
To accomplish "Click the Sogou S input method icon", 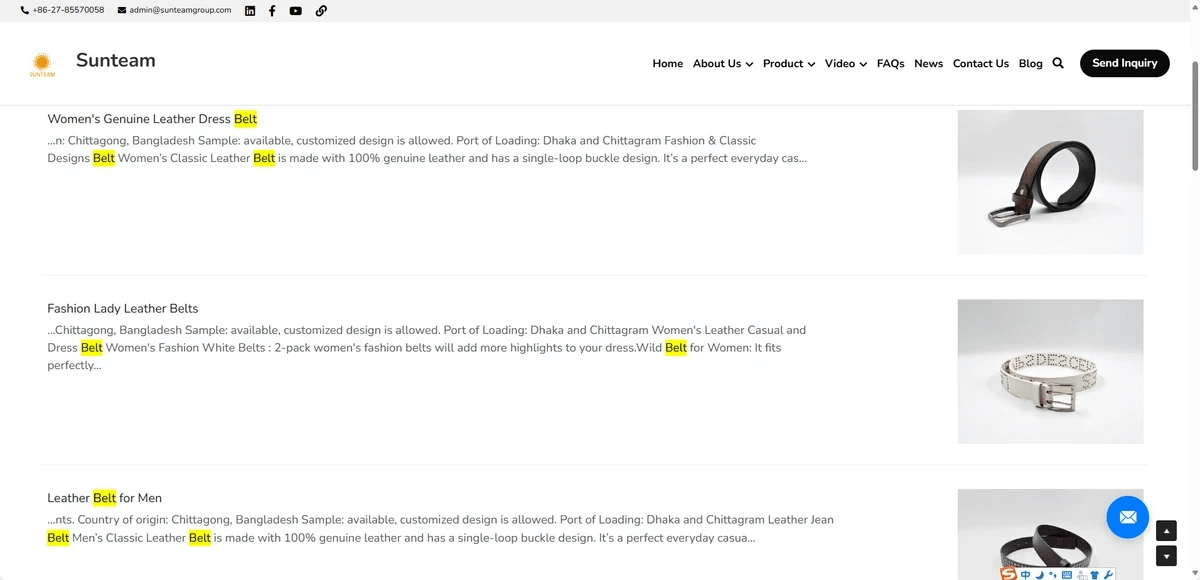I will point(1009,574).
